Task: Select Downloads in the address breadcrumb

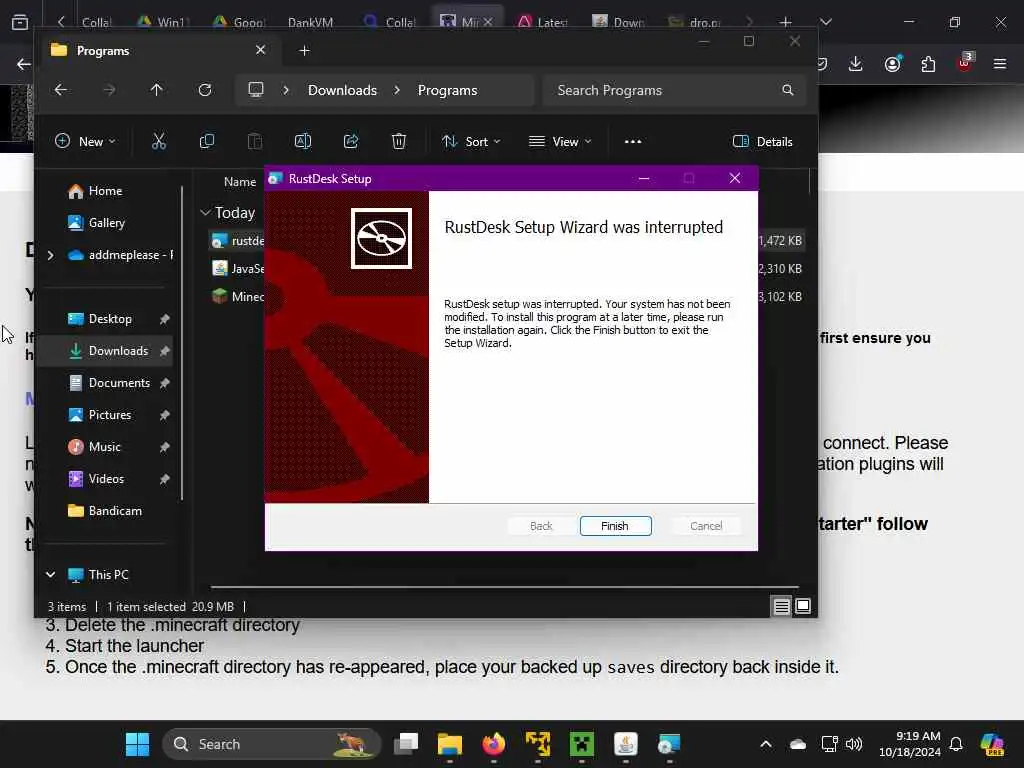Action: [342, 90]
